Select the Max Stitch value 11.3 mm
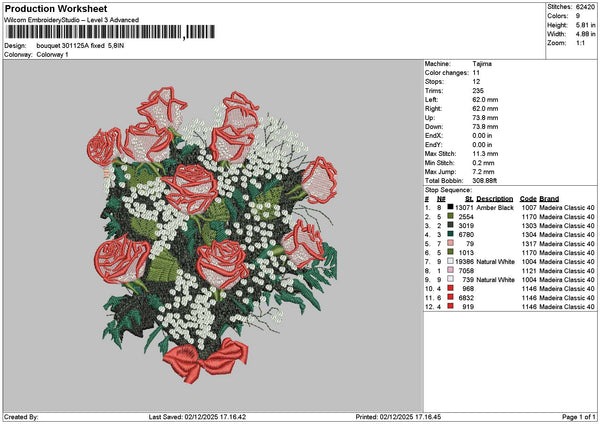This screenshot has height=424, width=600. tap(485, 154)
